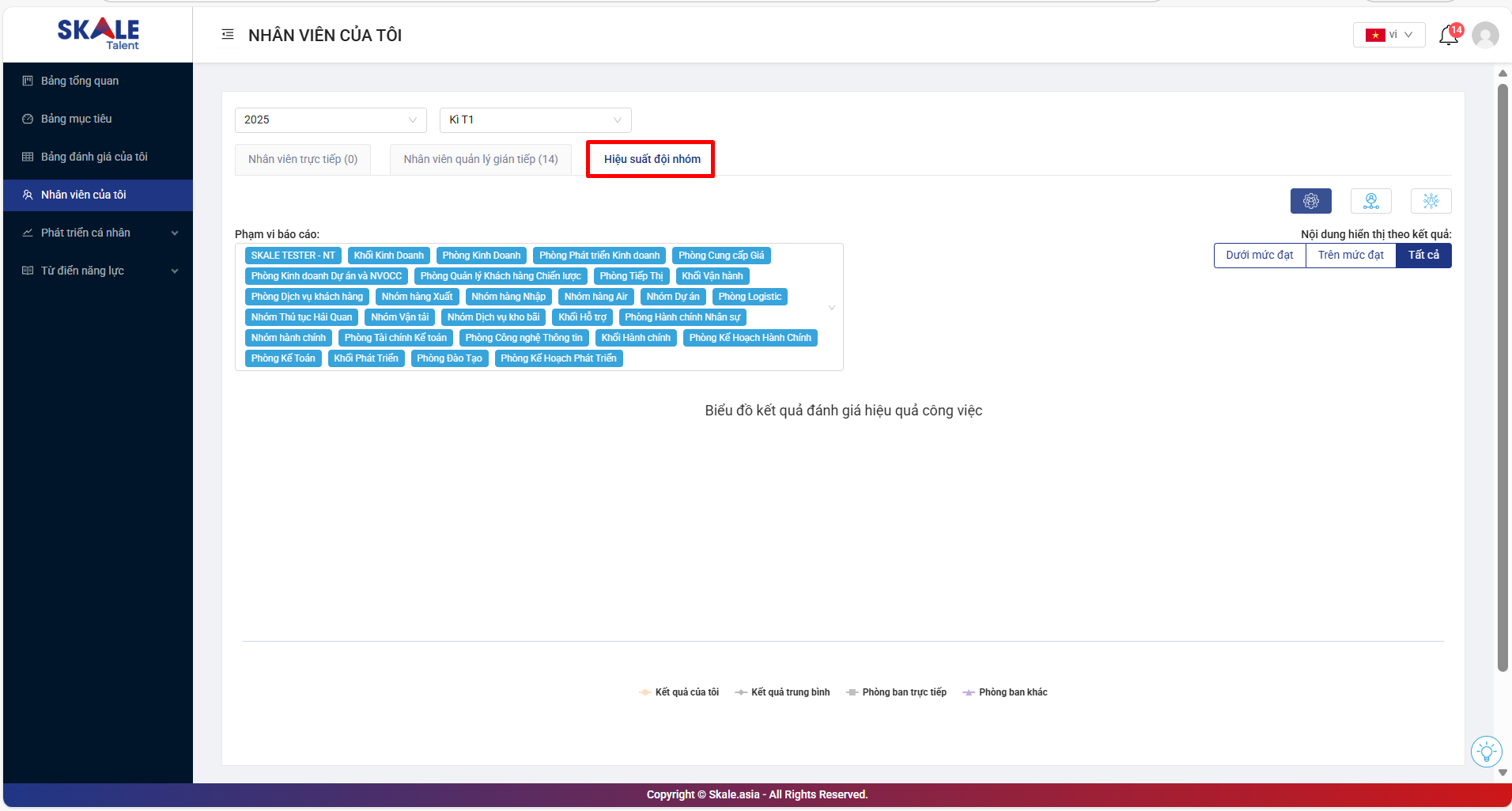Viewport: 1512px width, 811px height.
Task: Click the SKALE Talent logo
Action: point(98,33)
